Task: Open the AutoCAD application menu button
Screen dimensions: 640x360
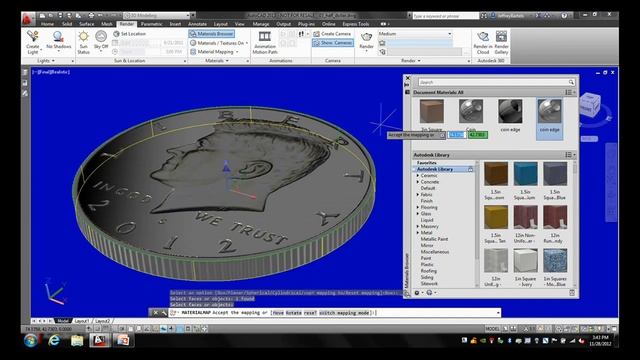Action: point(28,19)
